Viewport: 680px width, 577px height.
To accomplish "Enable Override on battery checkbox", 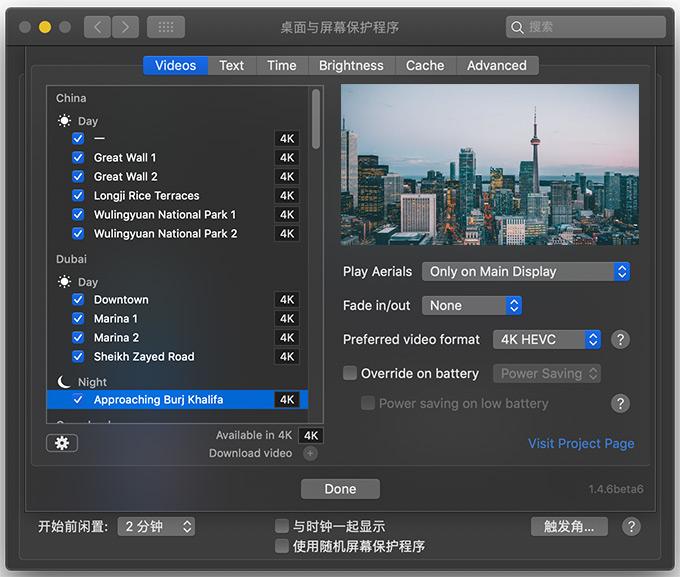I will [350, 373].
